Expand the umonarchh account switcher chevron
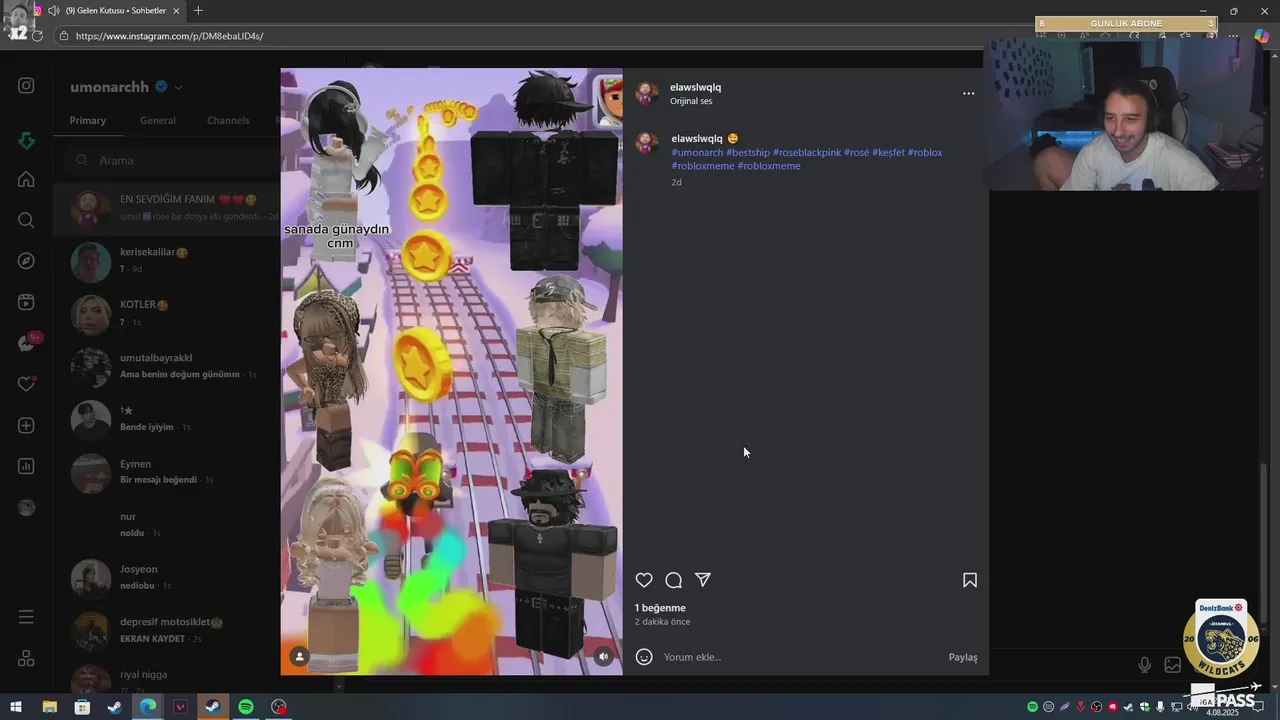Viewport: 1280px width, 720px height. tap(178, 88)
